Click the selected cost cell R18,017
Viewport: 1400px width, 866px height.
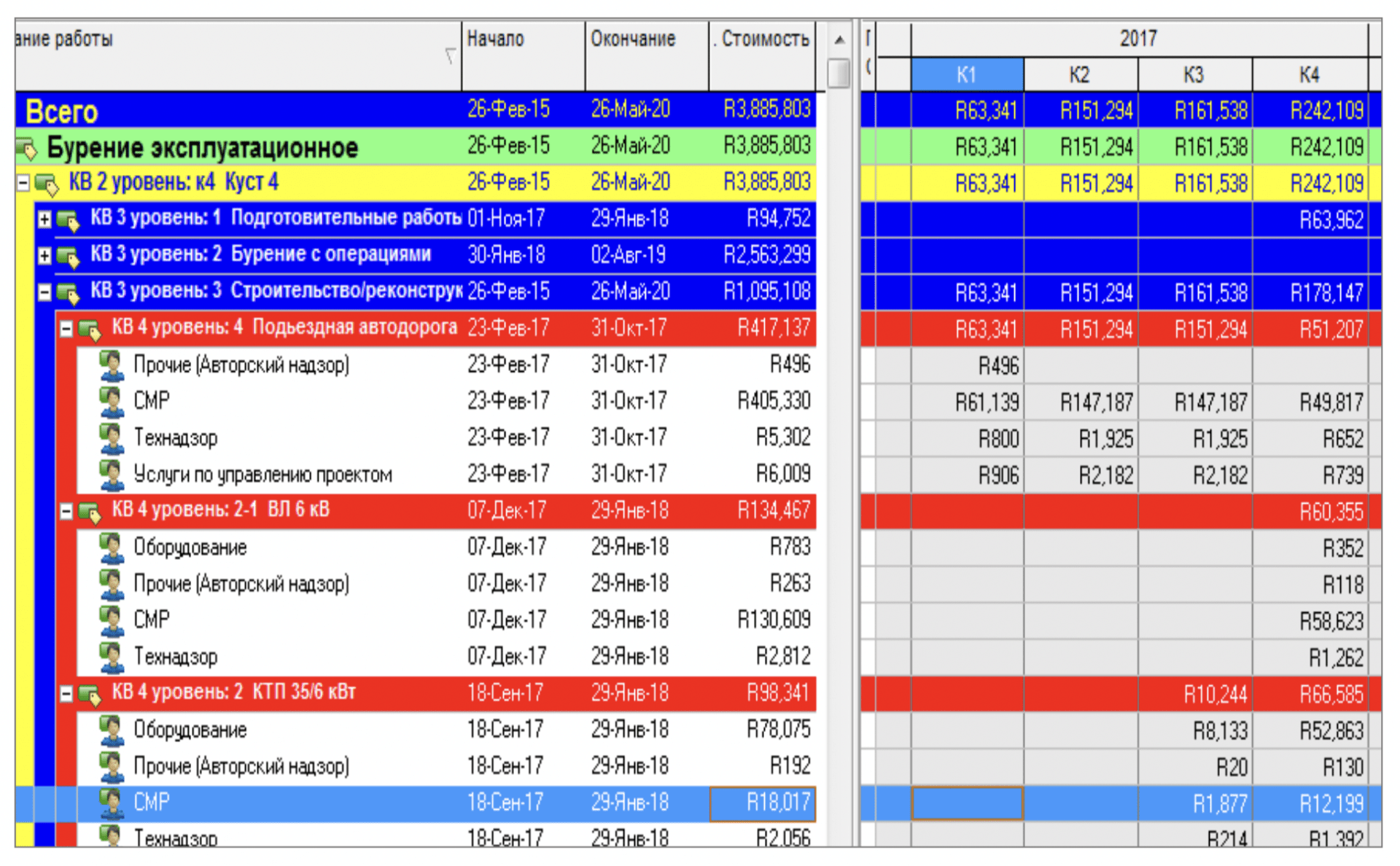click(763, 803)
